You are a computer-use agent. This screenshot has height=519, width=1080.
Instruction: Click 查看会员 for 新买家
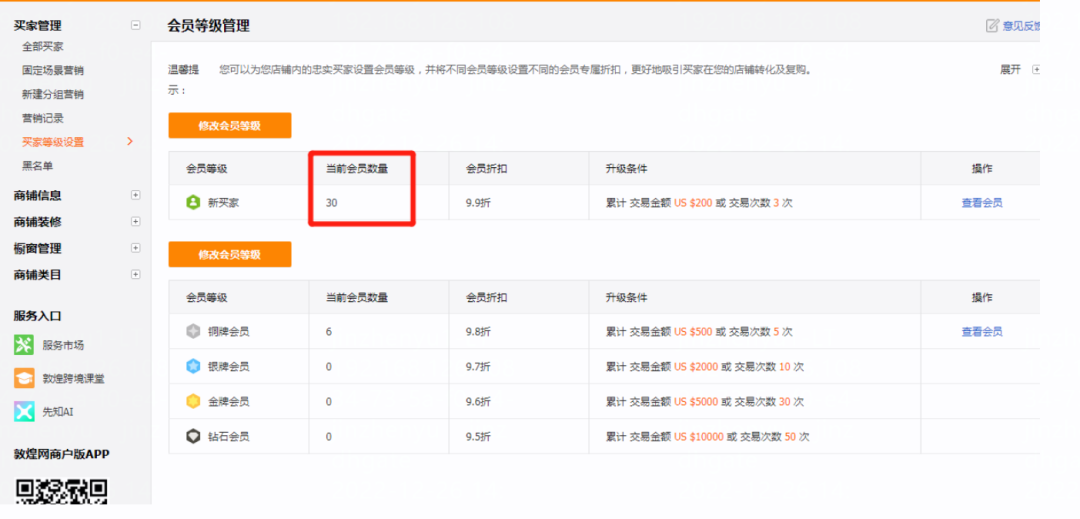tap(982, 202)
